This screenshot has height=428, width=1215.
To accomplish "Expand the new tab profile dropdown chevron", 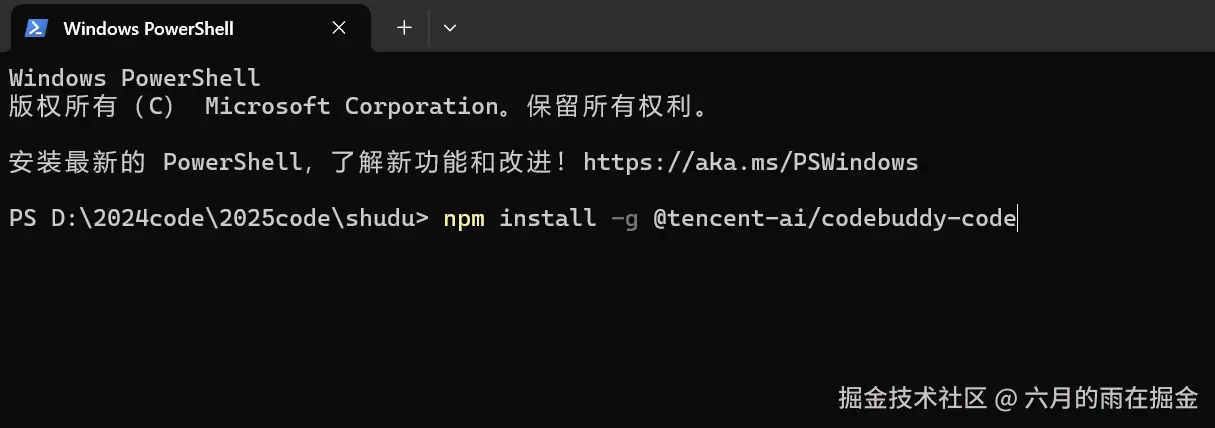I will (x=450, y=28).
